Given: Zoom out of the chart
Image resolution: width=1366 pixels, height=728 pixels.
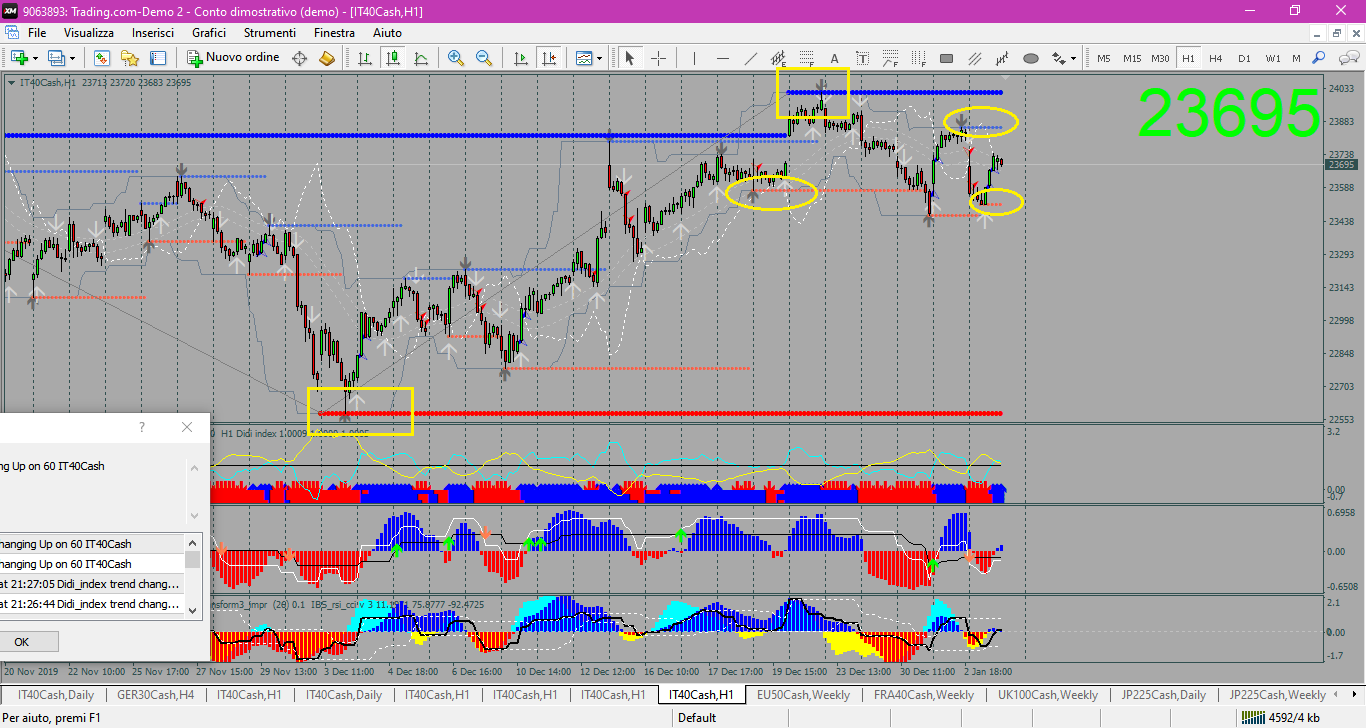Looking at the screenshot, I should [x=484, y=58].
